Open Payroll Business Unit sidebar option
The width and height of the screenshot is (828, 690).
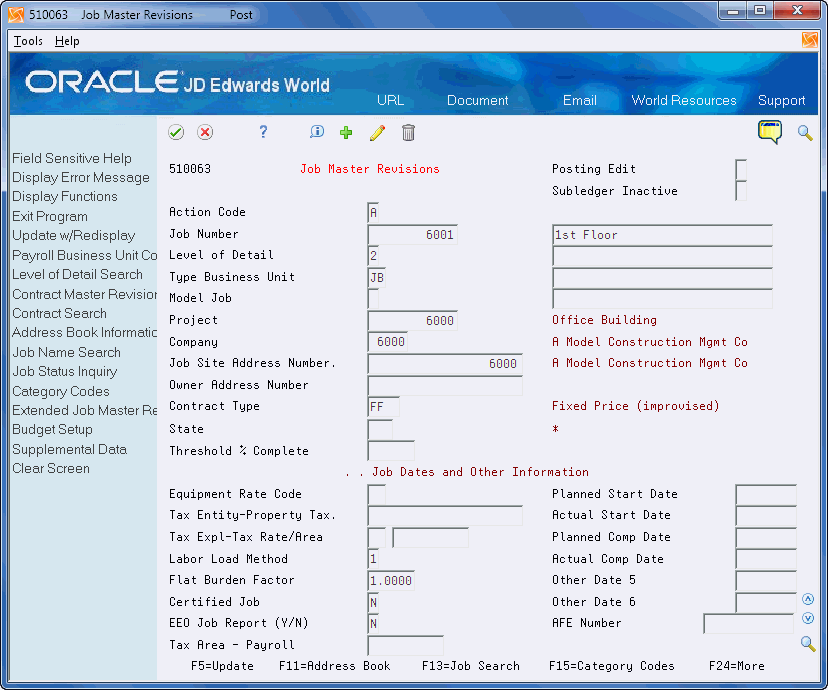click(84, 256)
